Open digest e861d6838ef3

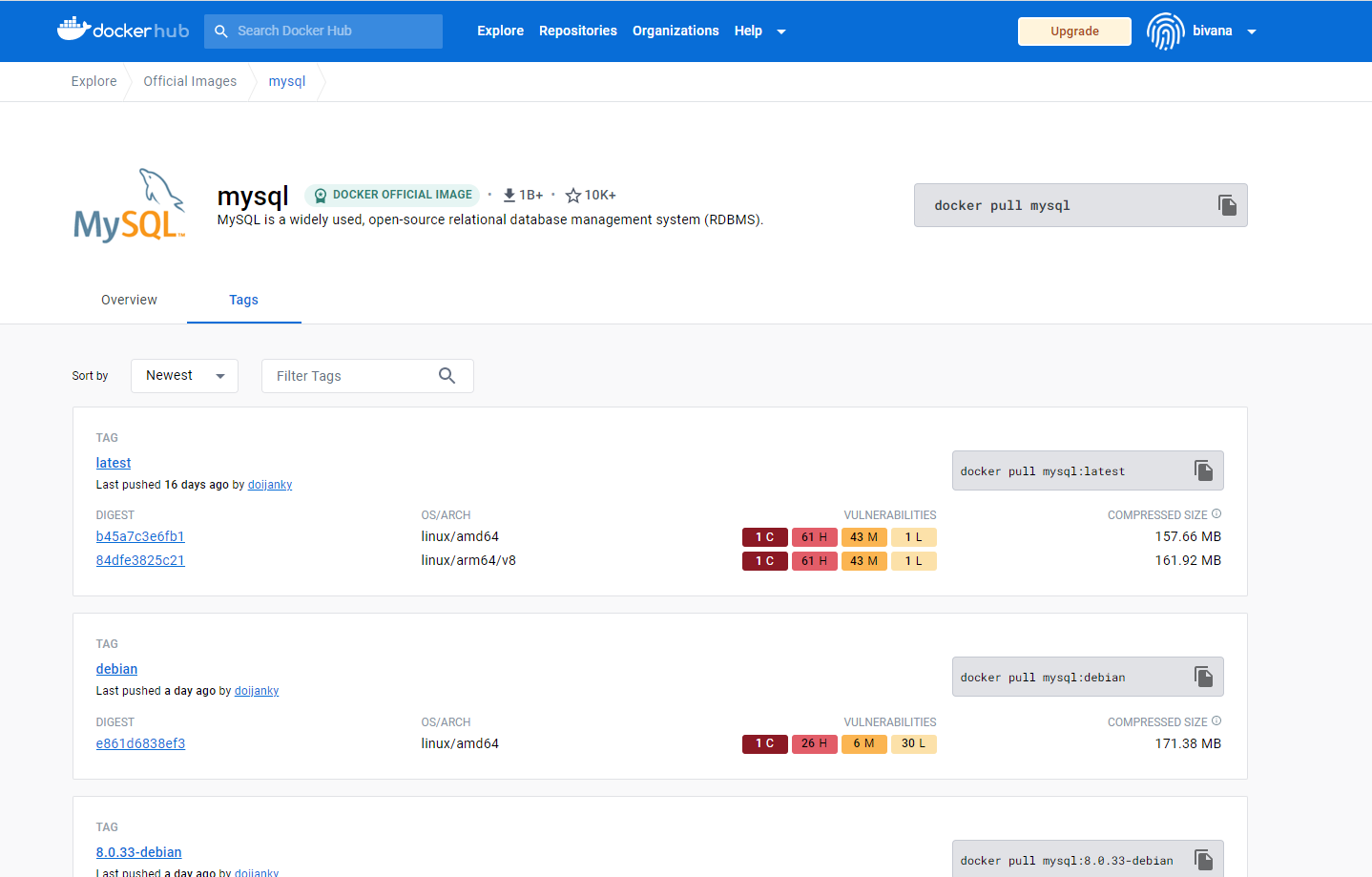pyautogui.click(x=140, y=743)
